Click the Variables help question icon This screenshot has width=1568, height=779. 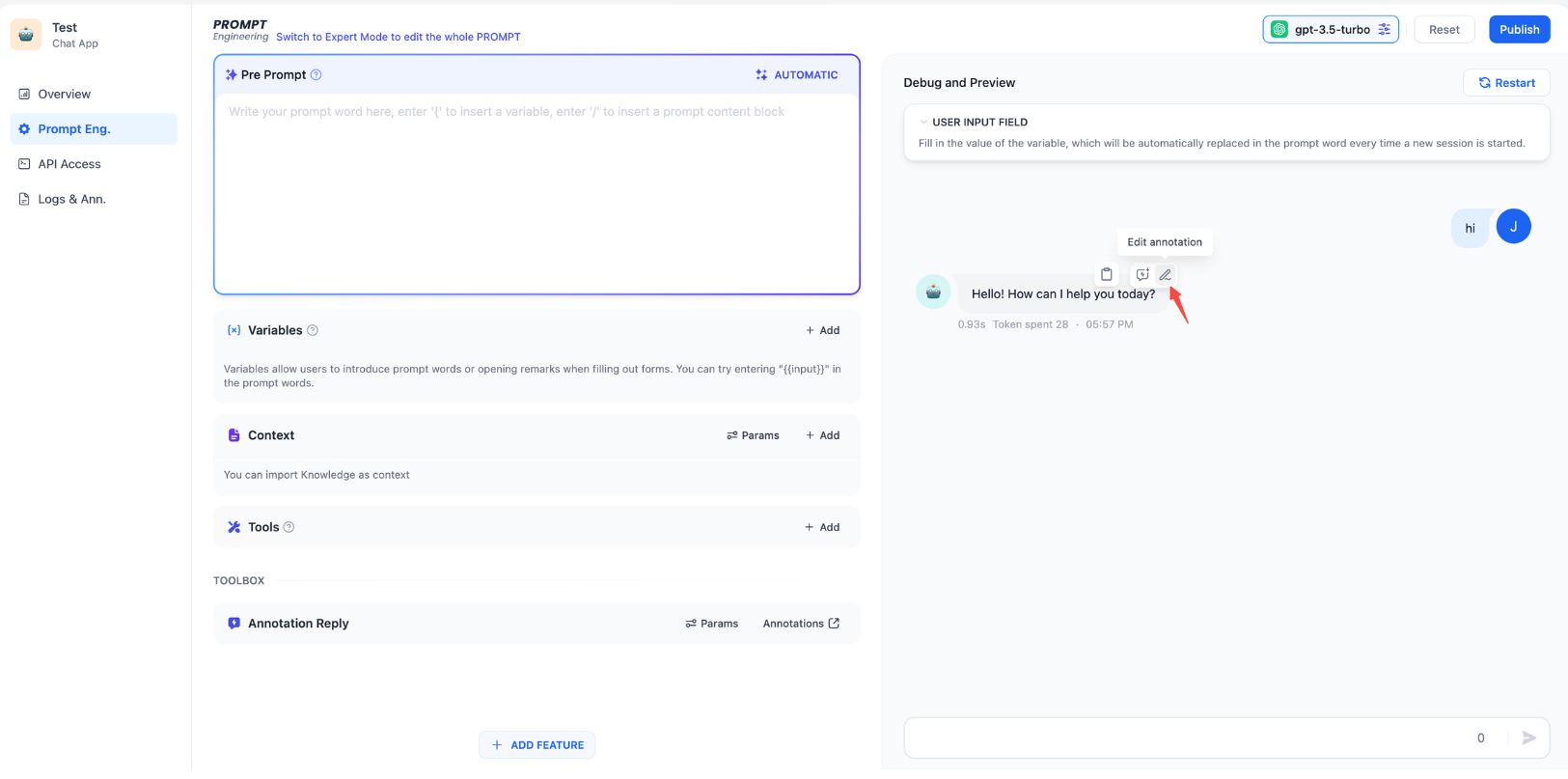[x=313, y=330]
